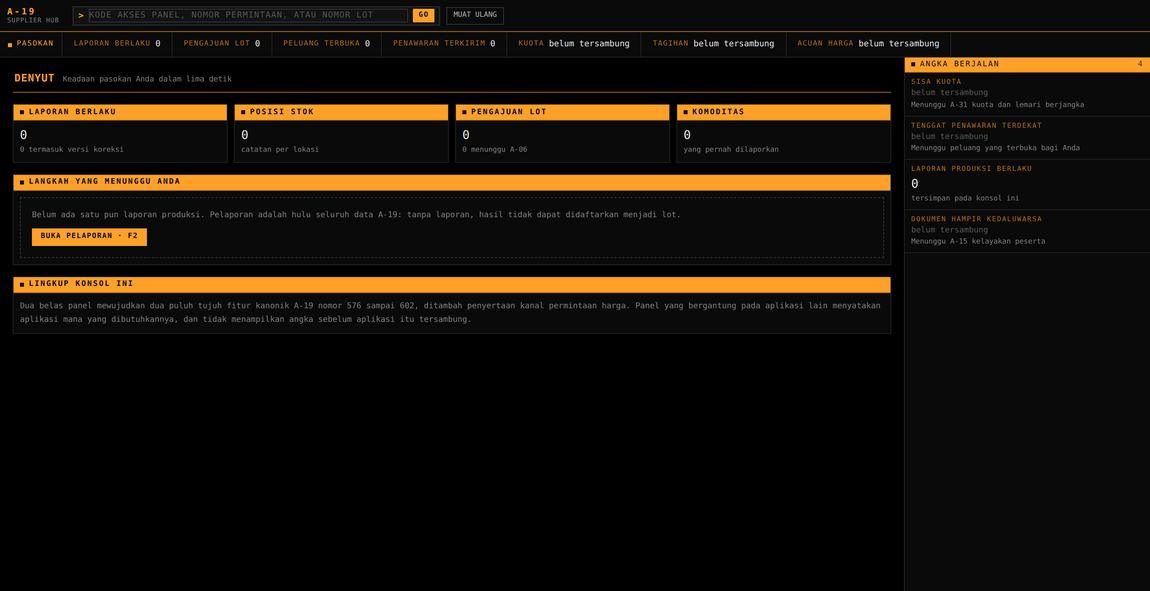Click the square marker on Posisi Stok header
The width and height of the screenshot is (1150, 591).
pyautogui.click(x=243, y=112)
